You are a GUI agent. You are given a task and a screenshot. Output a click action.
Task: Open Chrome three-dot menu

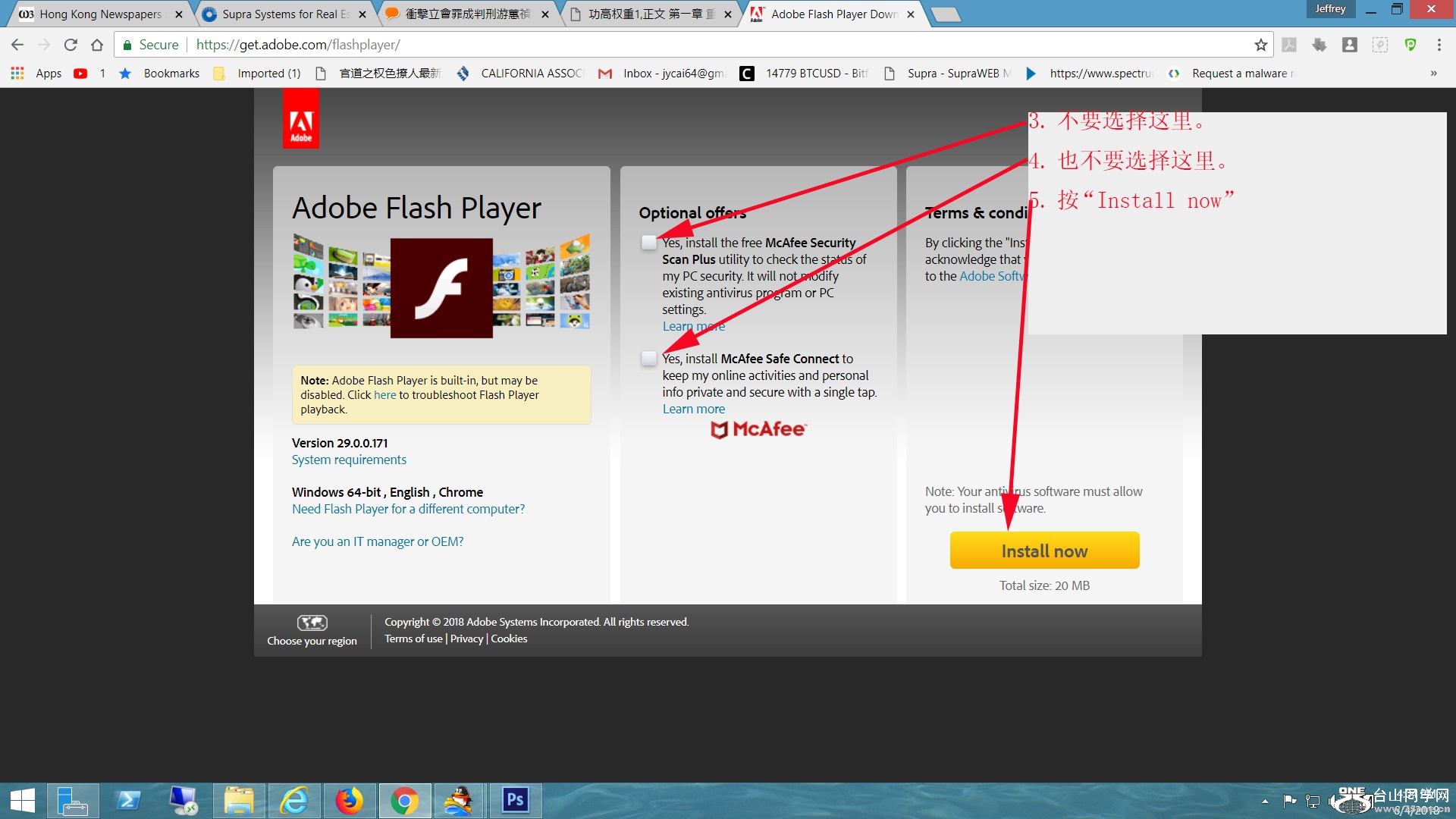[x=1439, y=45]
